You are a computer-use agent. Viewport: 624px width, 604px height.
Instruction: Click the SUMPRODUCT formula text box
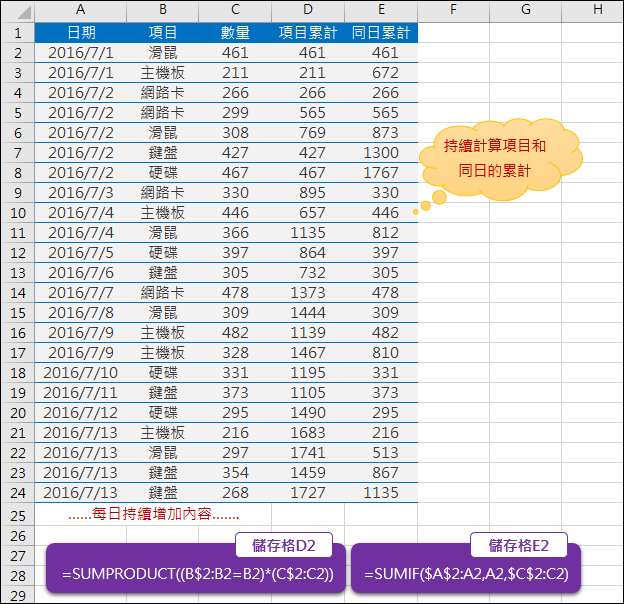196,568
